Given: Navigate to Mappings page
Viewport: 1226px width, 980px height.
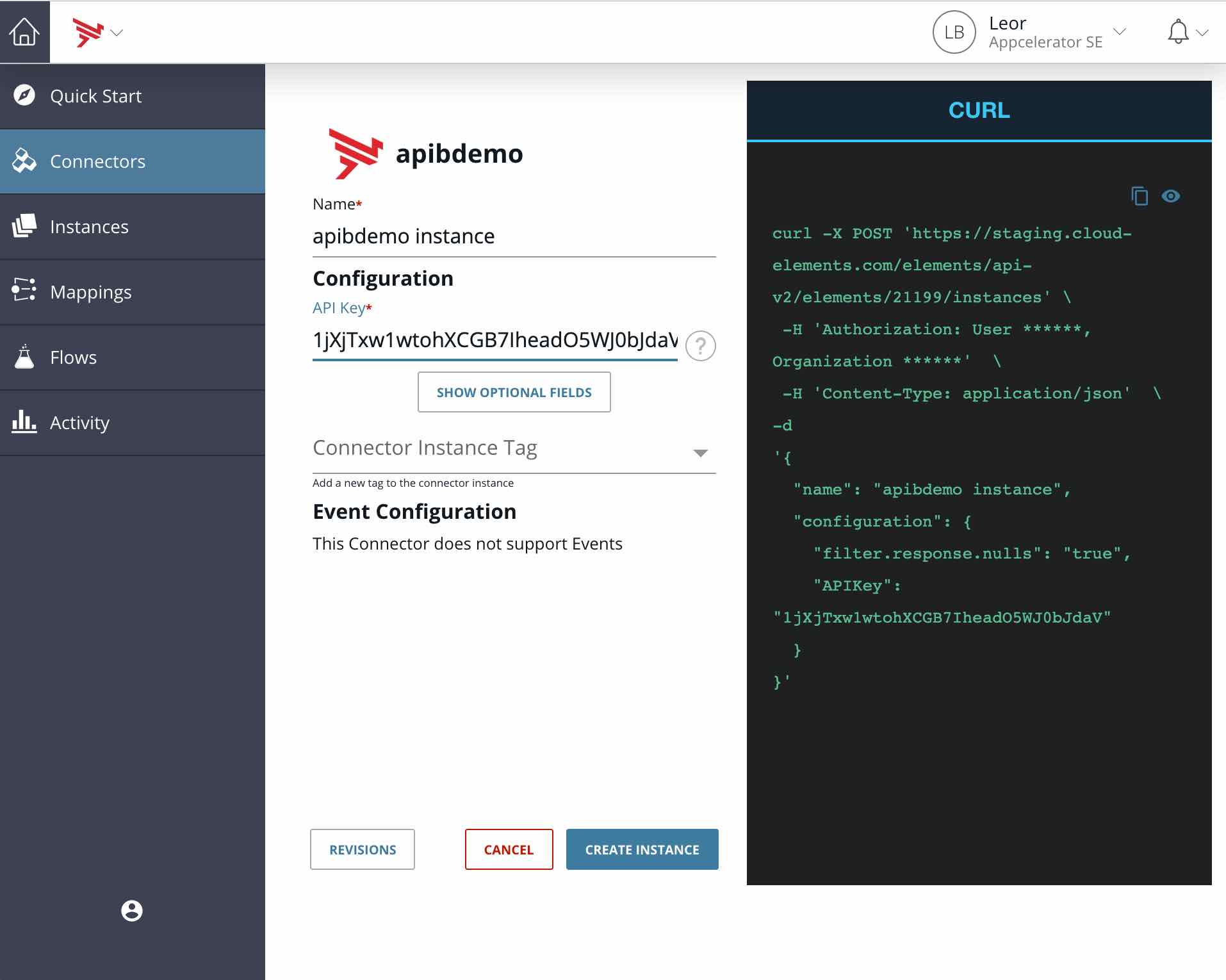Looking at the screenshot, I should [x=133, y=292].
